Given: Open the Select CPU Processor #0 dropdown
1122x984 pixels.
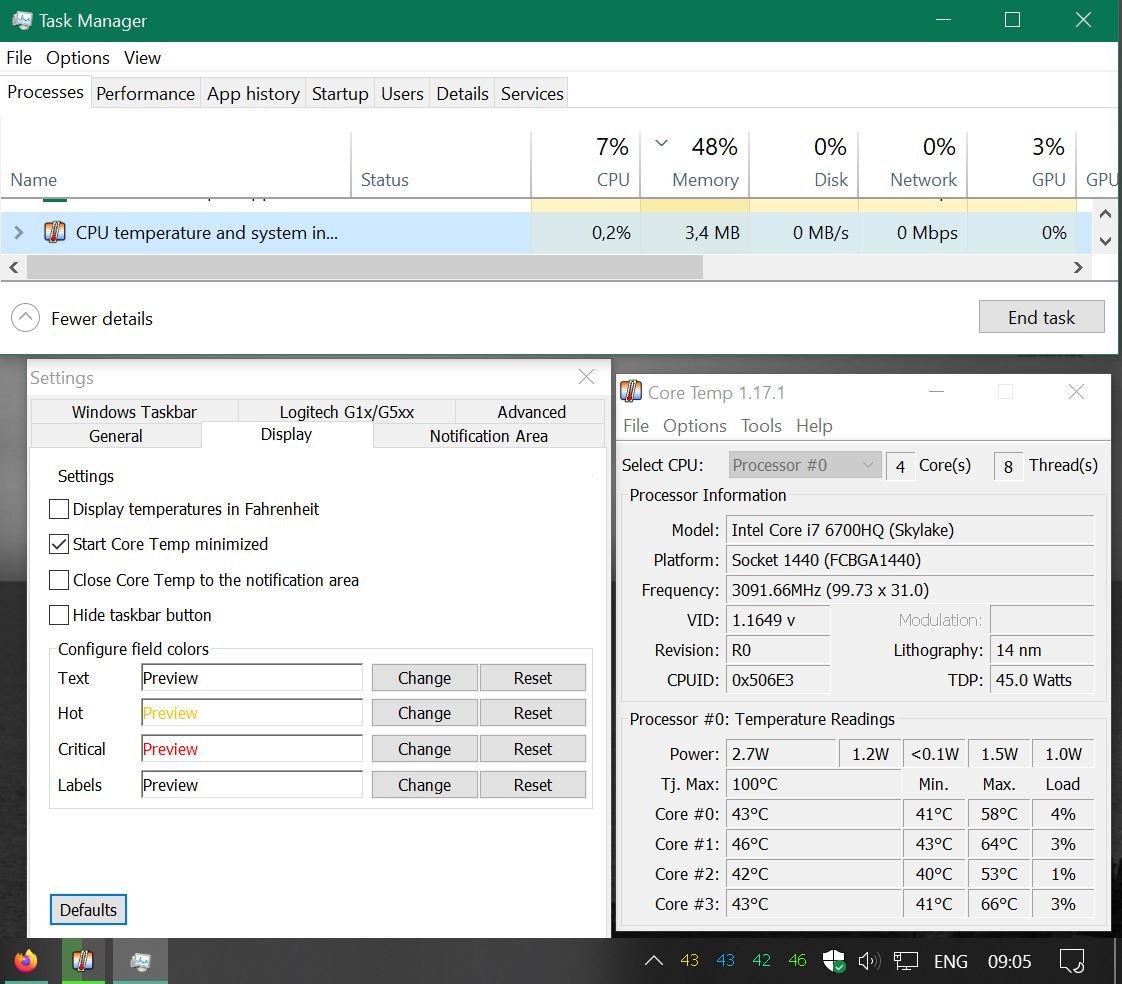Looking at the screenshot, I should click(804, 465).
